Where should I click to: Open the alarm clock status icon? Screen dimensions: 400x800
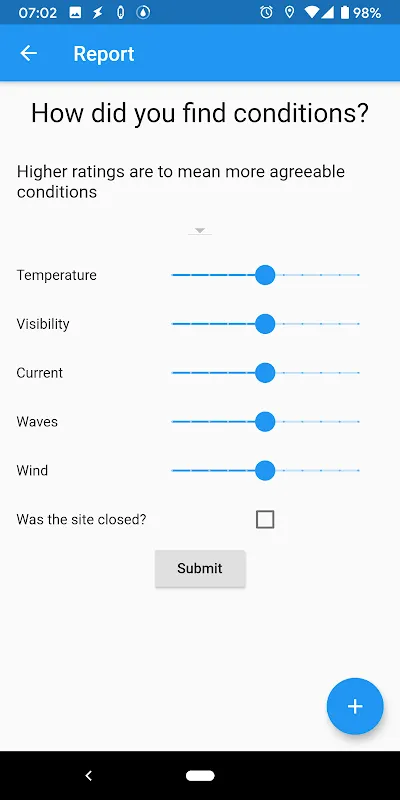point(266,13)
